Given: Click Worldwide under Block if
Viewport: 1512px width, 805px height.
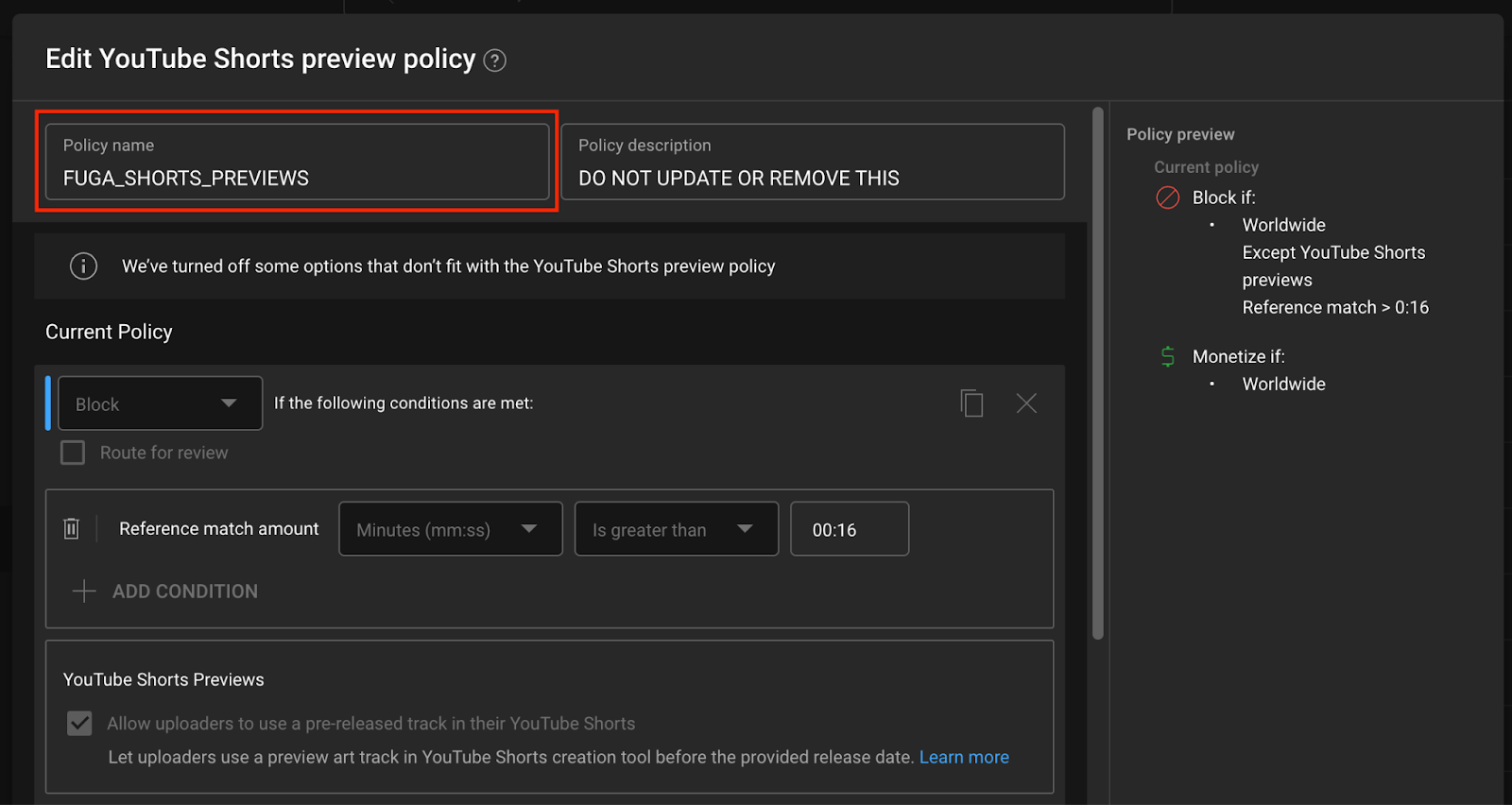Looking at the screenshot, I should tap(1283, 225).
